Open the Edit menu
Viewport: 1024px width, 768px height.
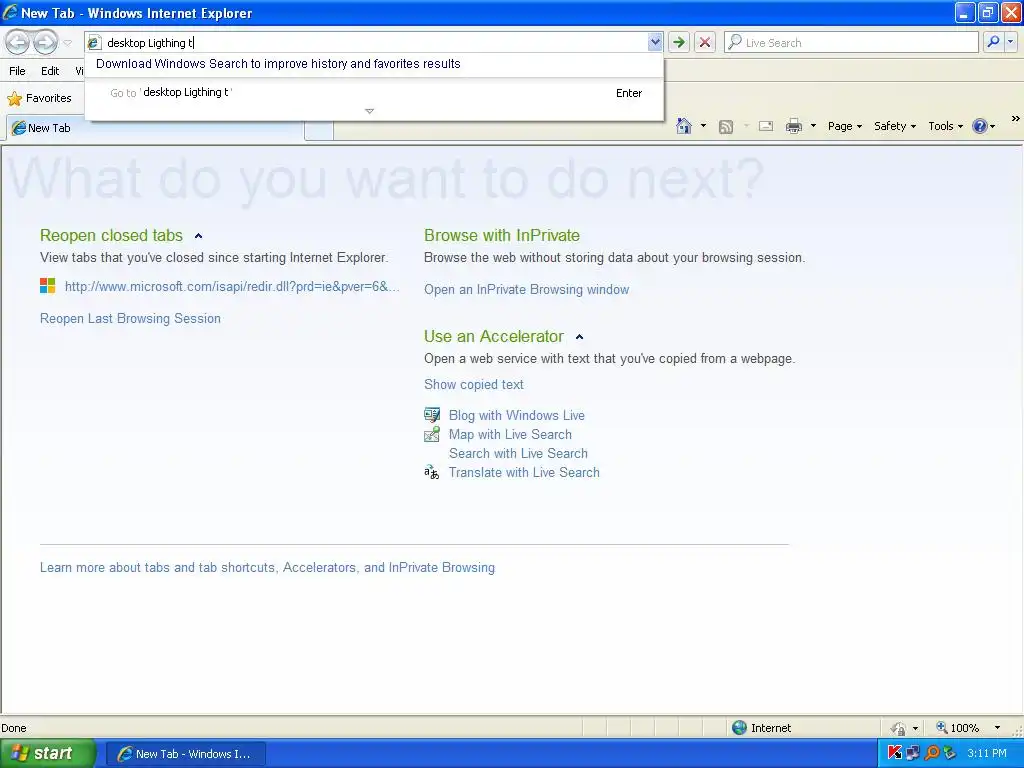50,71
